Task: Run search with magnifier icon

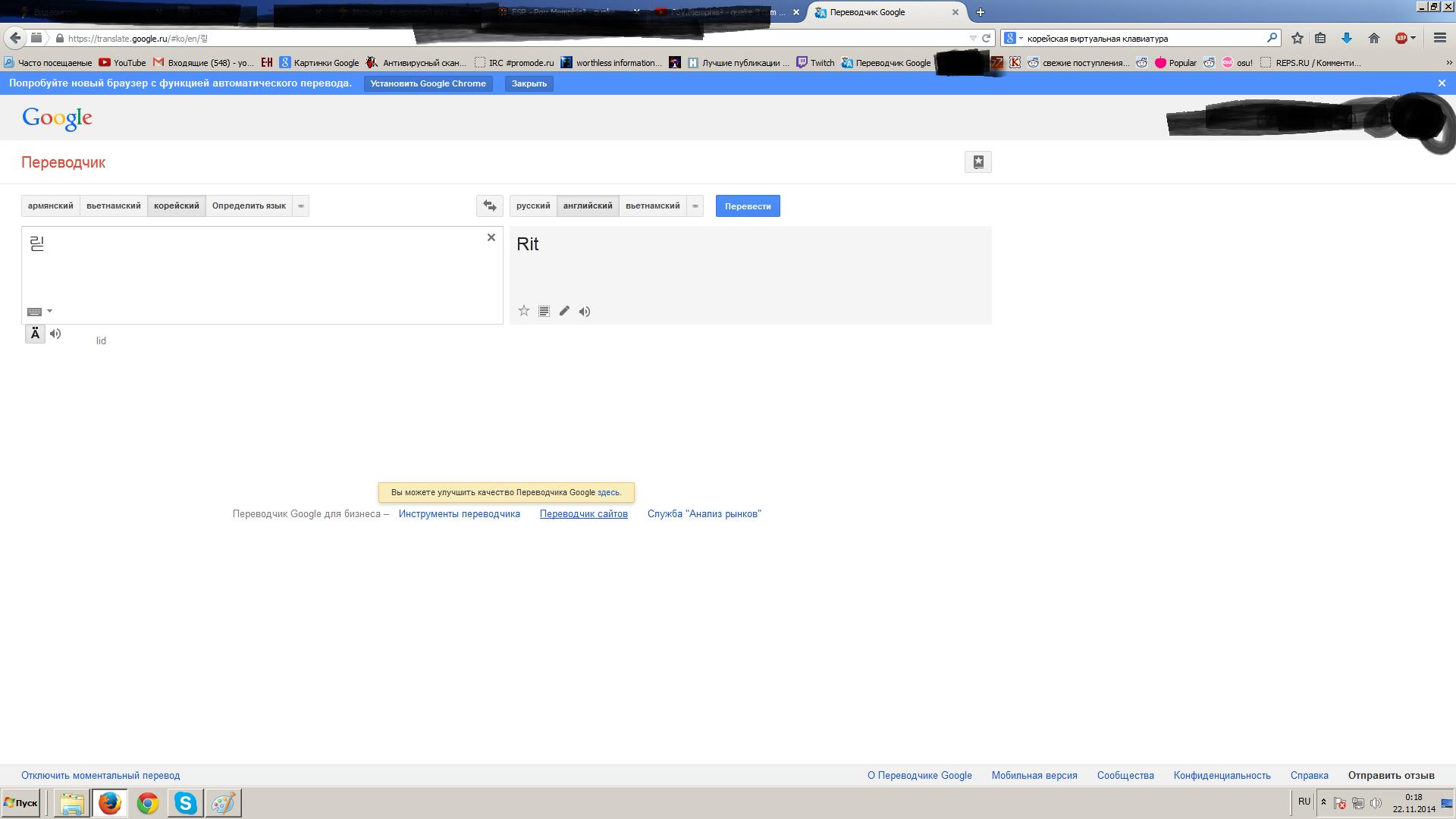Action: 1272,38
